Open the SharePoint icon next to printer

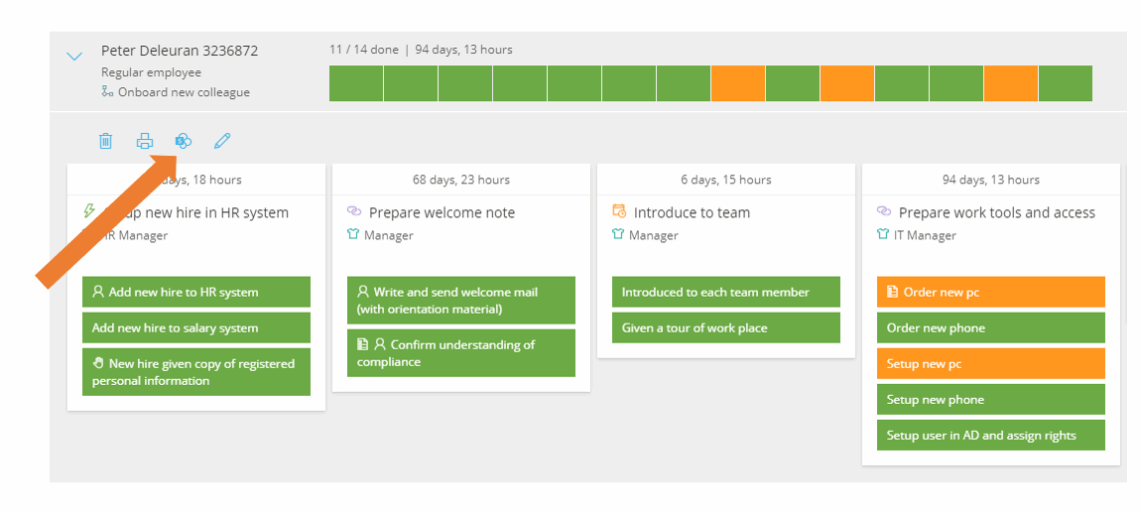[183, 141]
